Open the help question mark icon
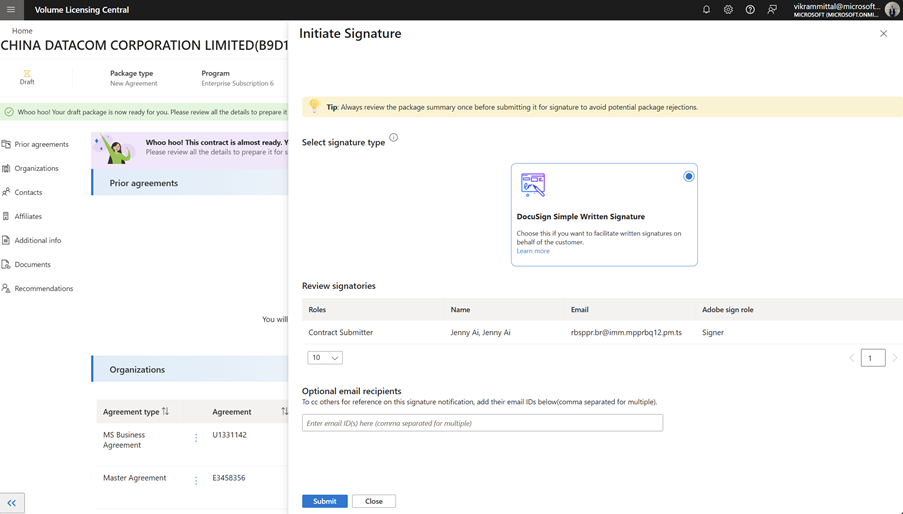This screenshot has height=514, width=903. click(x=750, y=10)
